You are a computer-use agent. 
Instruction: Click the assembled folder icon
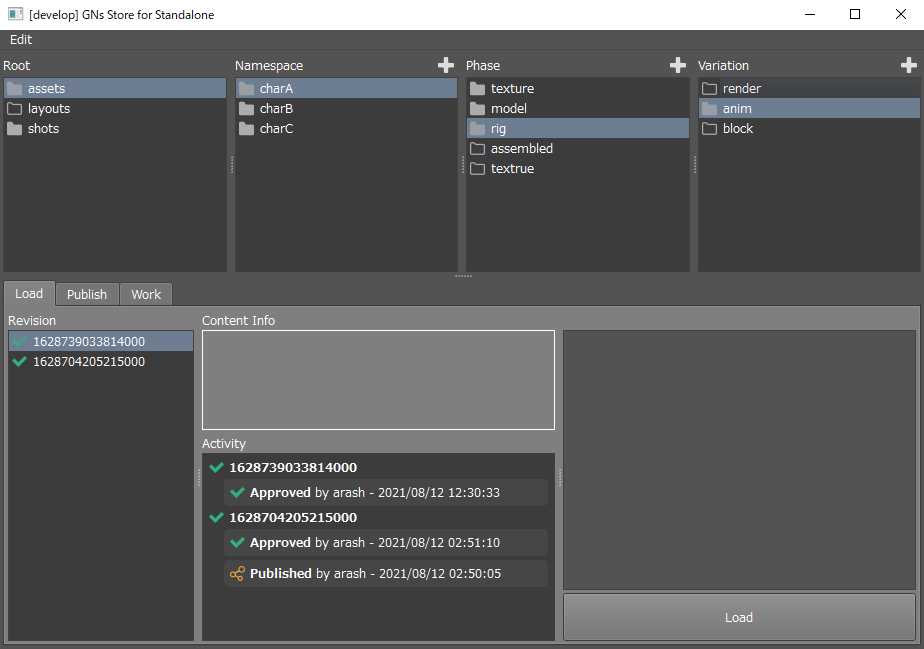point(478,149)
